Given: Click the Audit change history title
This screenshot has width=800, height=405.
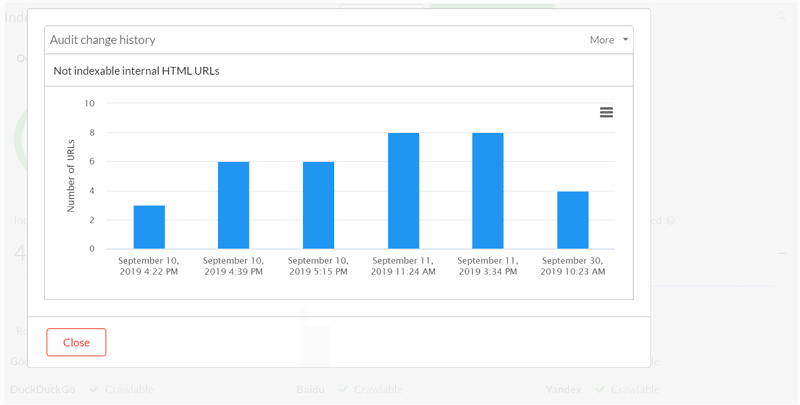Looking at the screenshot, I should 103,40.
